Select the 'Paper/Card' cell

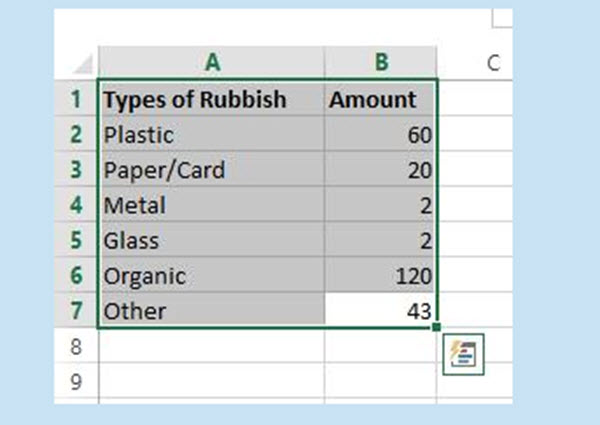pos(212,170)
